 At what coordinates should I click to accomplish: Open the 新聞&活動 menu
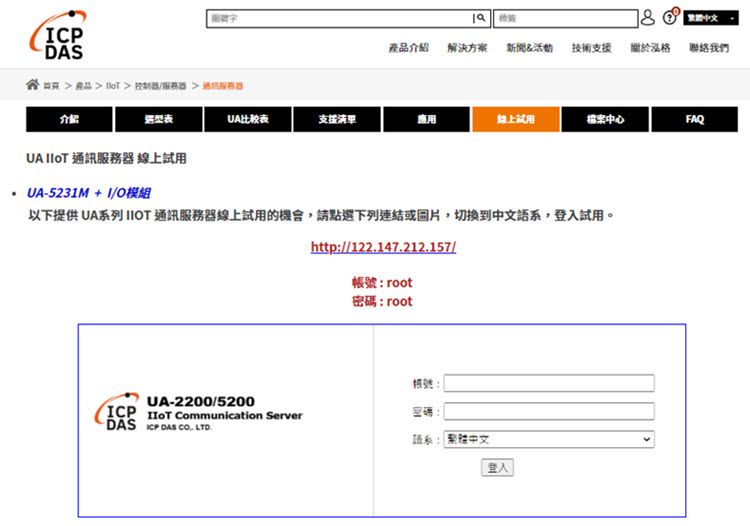[x=529, y=48]
